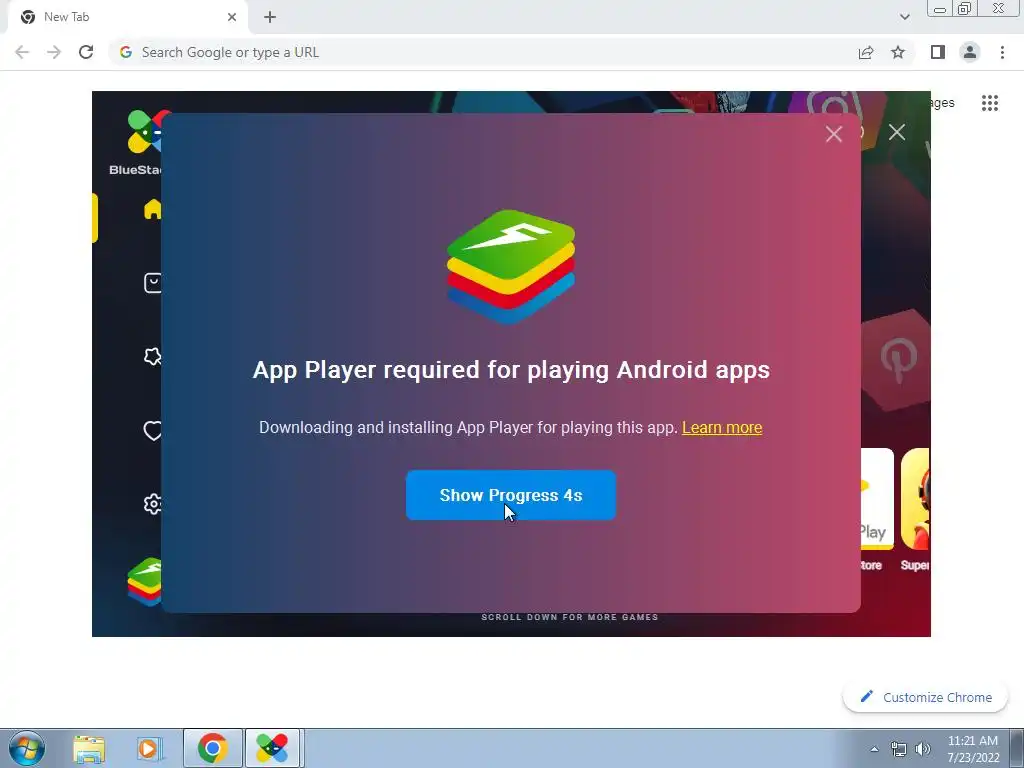The height and width of the screenshot is (768, 1024).
Task: Go forward in Chrome
Action: click(54, 52)
